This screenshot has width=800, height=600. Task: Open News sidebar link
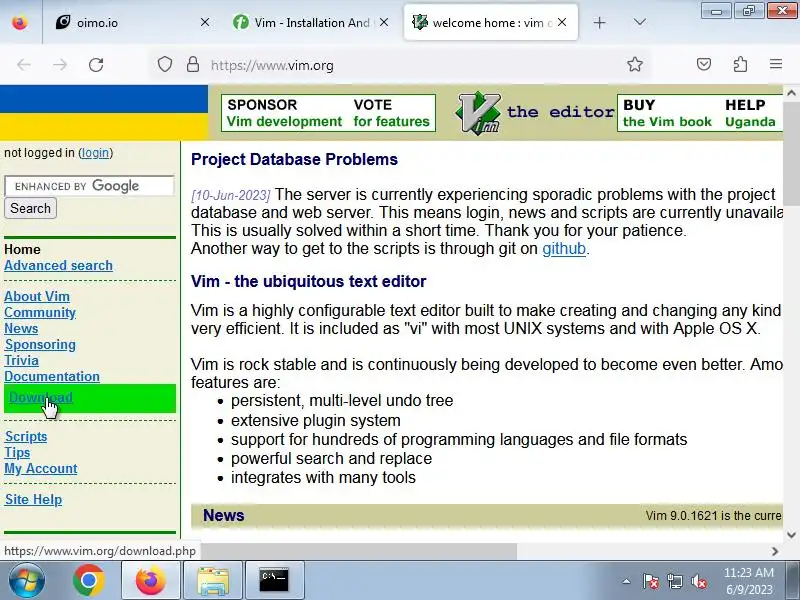click(x=21, y=329)
